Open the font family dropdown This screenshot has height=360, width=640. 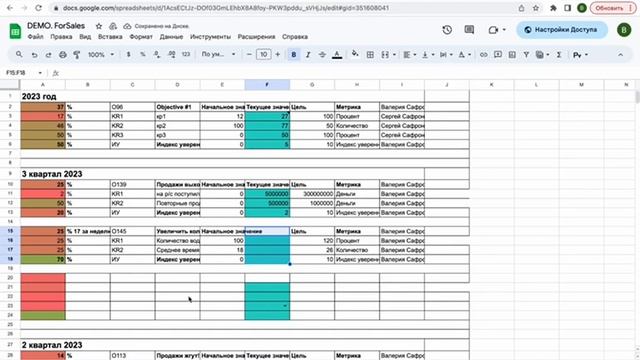(218, 54)
